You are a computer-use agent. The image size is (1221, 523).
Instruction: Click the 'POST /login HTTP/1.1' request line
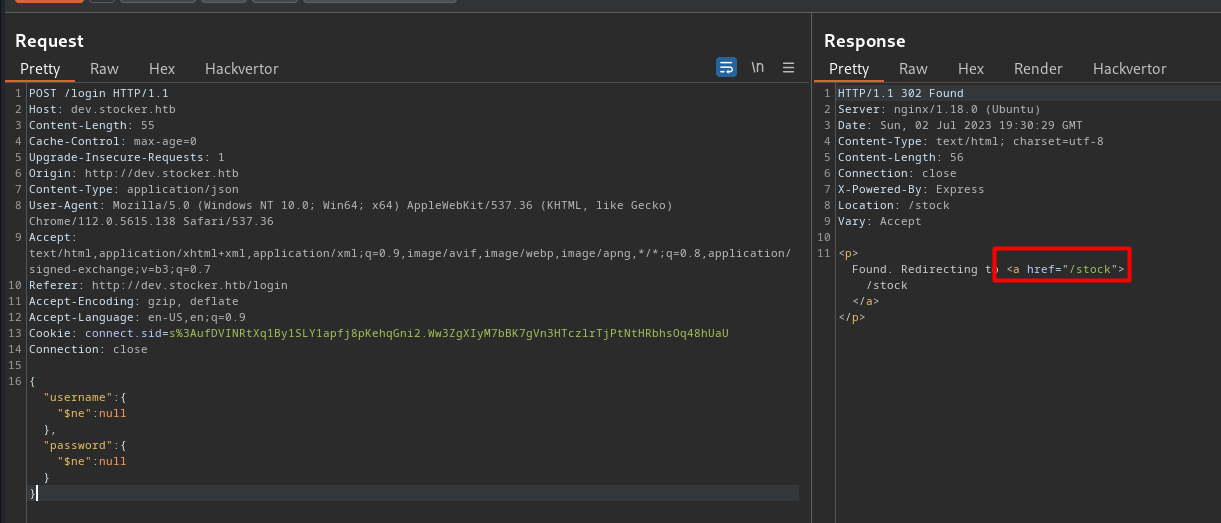coord(98,93)
